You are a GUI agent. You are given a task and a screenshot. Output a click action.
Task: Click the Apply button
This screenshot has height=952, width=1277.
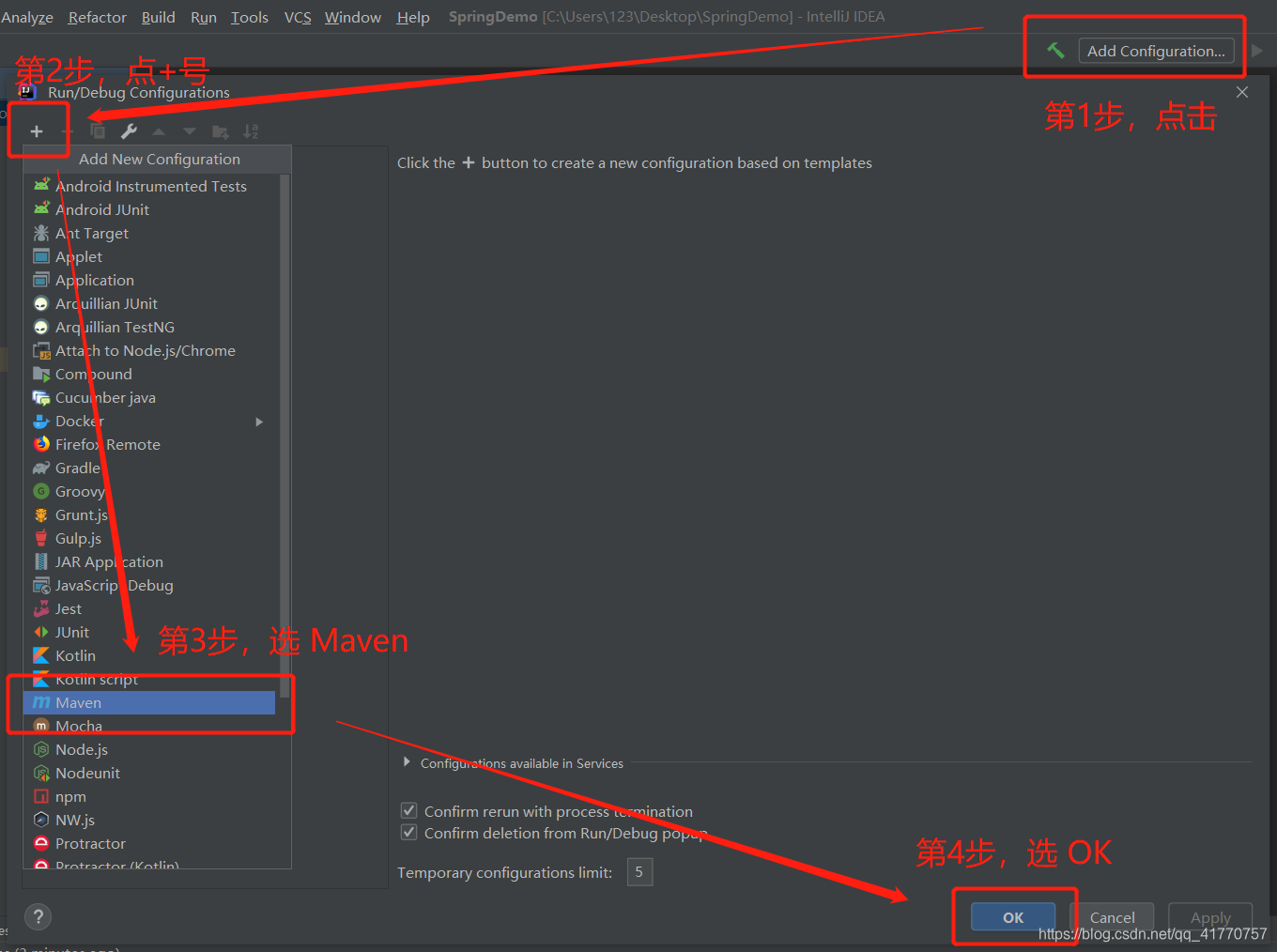1210,917
